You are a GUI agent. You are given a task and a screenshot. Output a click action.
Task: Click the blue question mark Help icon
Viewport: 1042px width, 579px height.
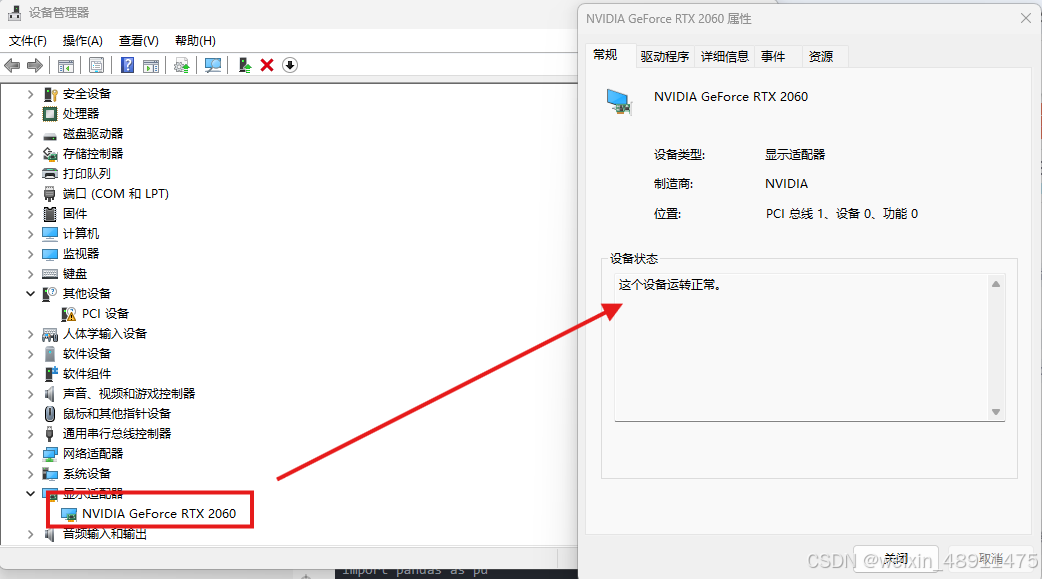point(128,65)
